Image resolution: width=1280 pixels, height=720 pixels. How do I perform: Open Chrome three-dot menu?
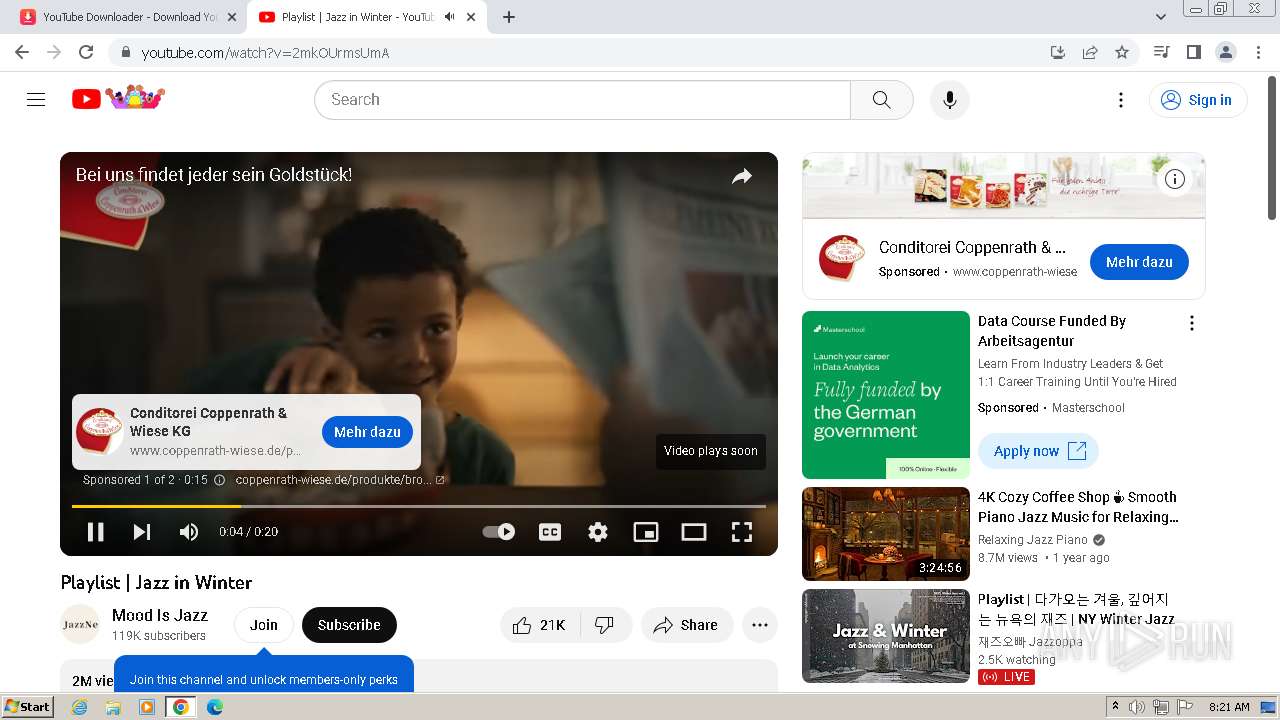[x=1258, y=52]
